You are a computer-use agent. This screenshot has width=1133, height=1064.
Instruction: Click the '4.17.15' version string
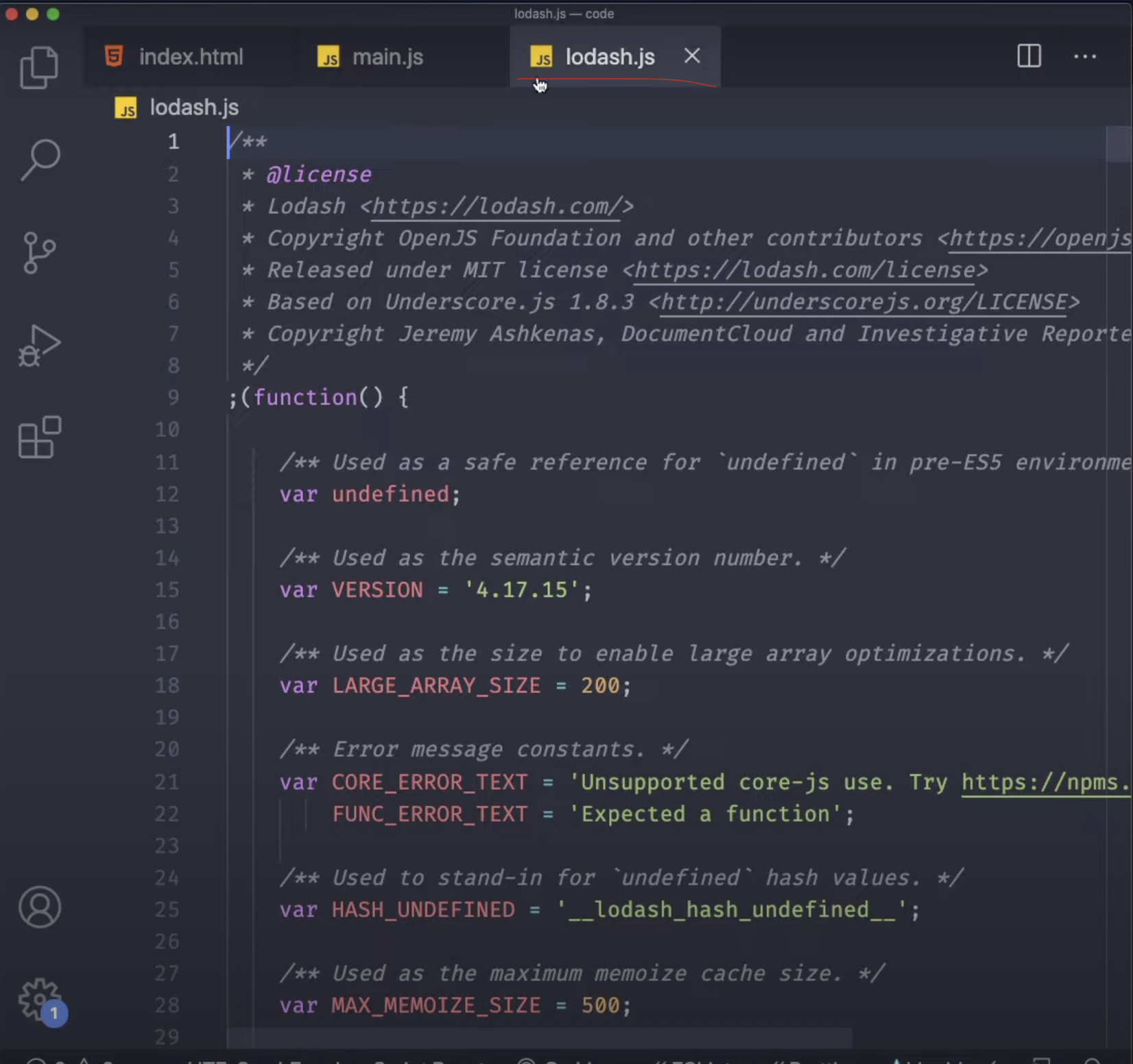[522, 590]
